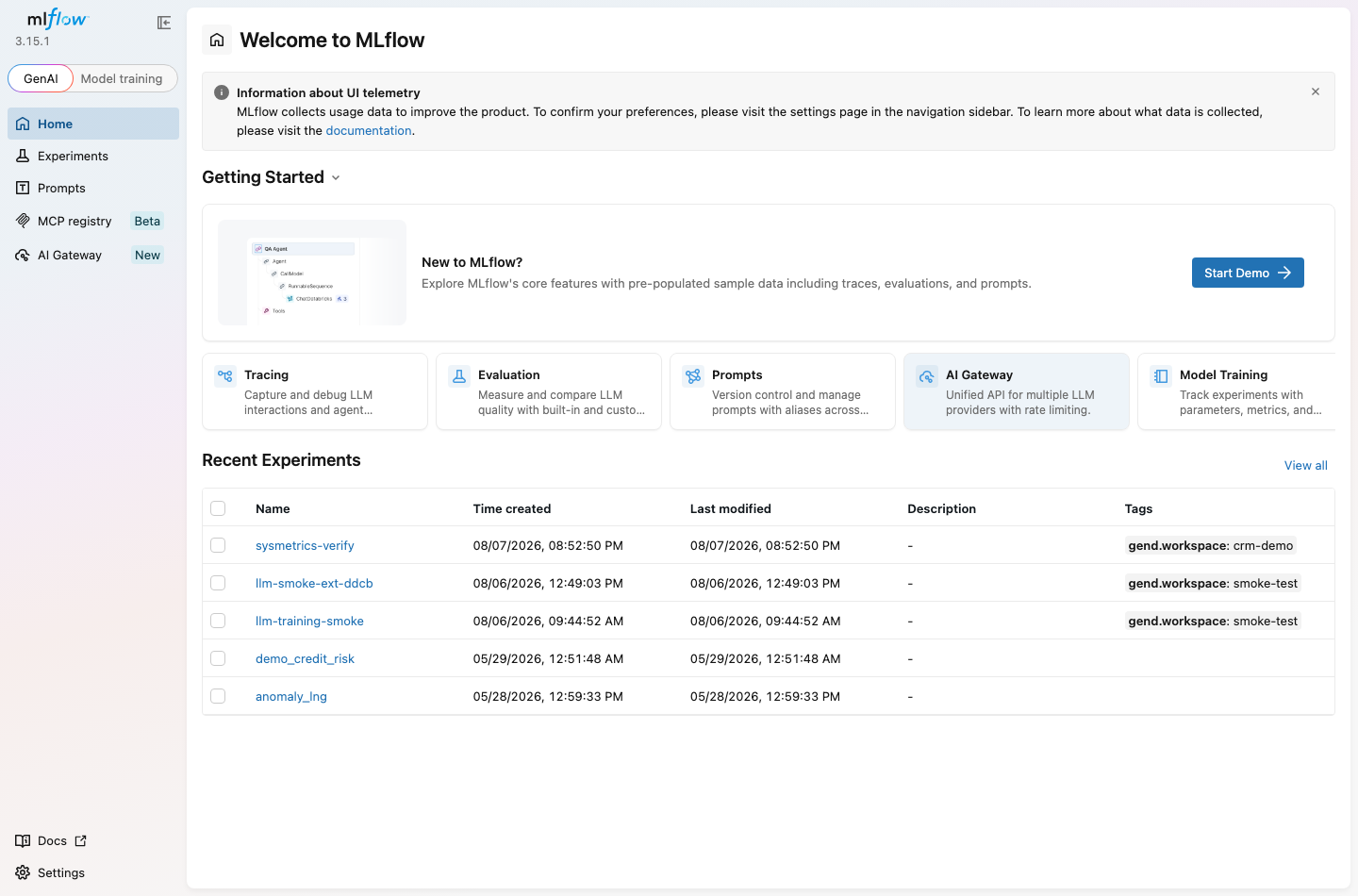Check the box for sysmetrics-verify
This screenshot has height=896, width=1358.
point(218,545)
